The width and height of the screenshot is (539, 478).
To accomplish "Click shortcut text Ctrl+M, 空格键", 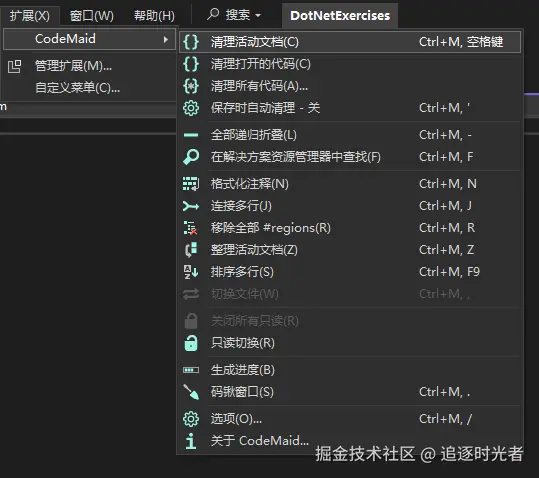I will tap(461, 42).
